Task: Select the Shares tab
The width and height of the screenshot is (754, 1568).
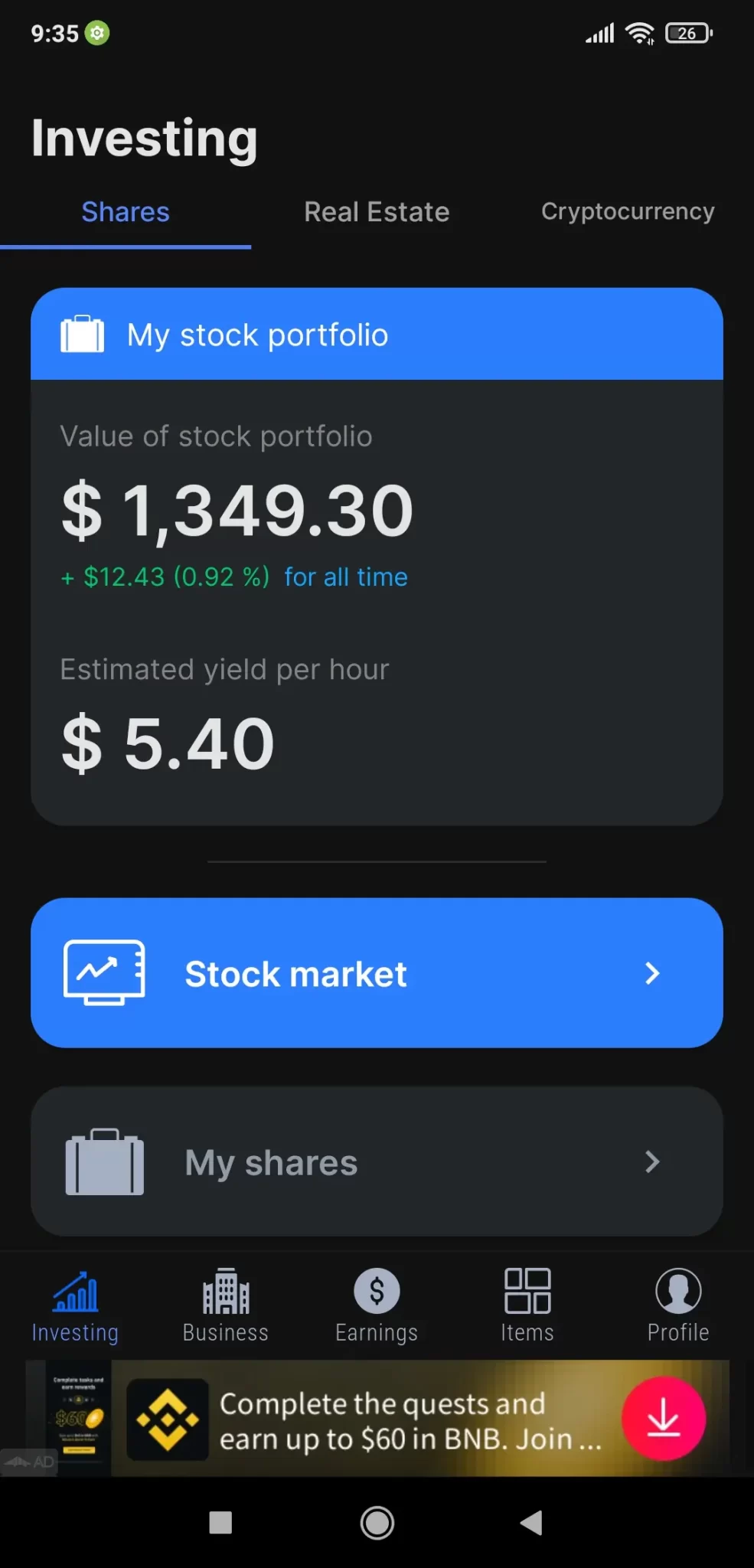Action: tap(126, 212)
